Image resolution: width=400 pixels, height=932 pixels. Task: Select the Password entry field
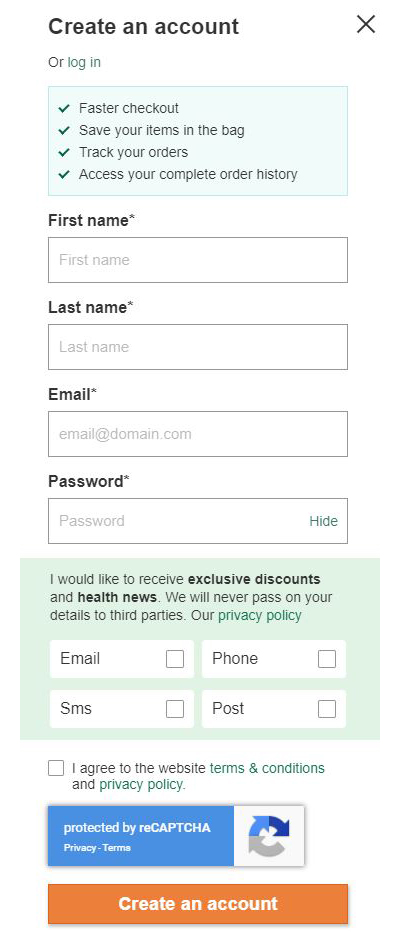198,521
